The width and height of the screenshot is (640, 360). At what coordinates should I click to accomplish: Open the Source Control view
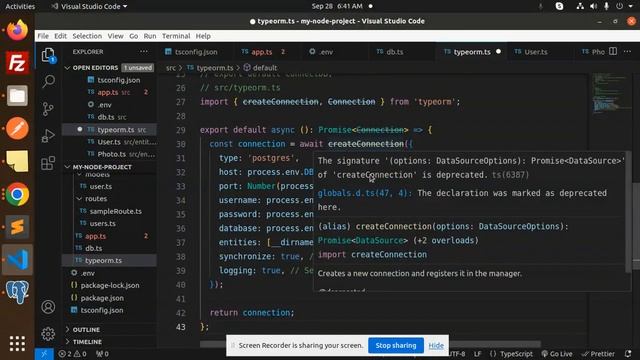(48, 109)
